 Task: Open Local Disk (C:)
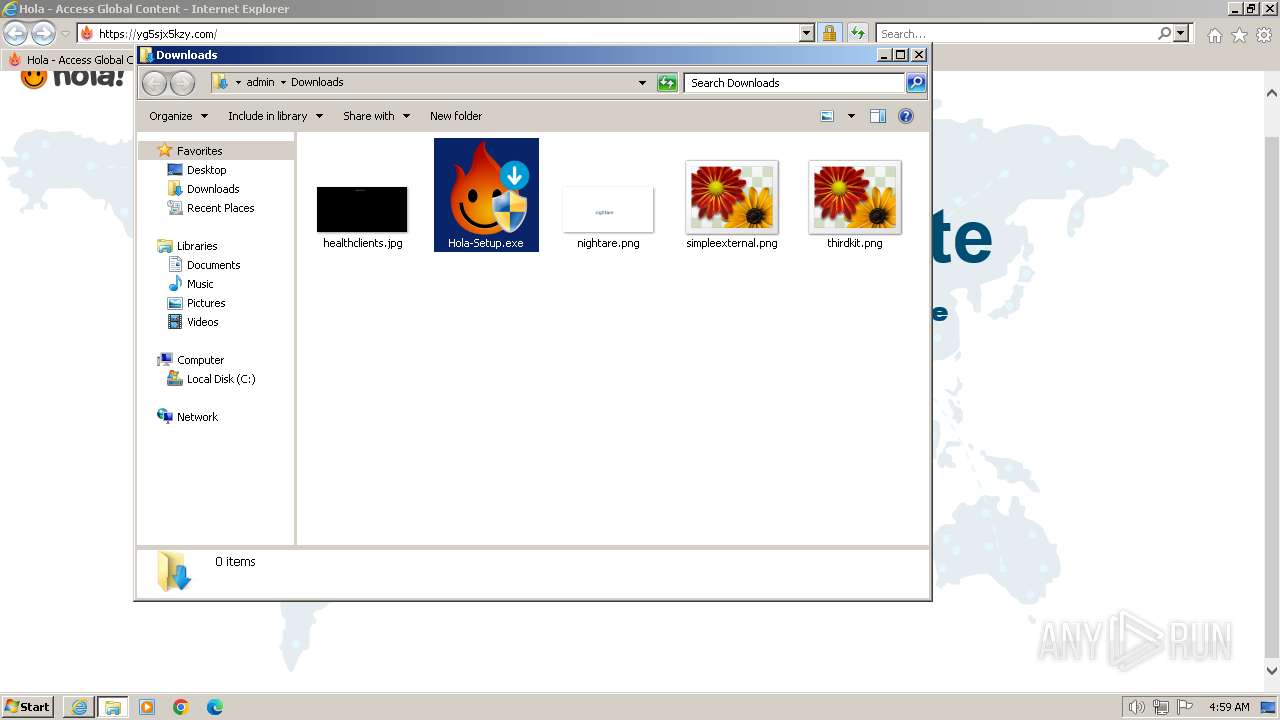220,379
